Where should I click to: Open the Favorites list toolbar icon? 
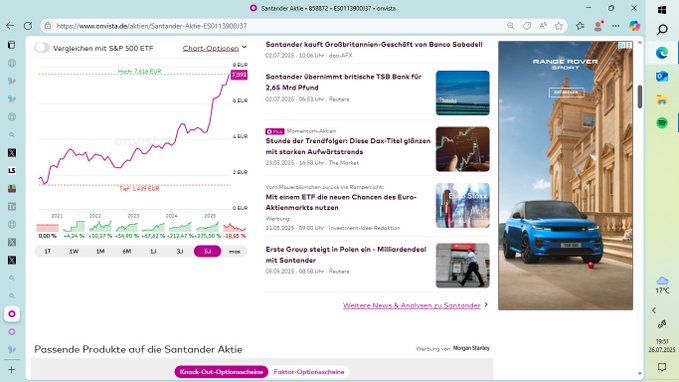pos(580,26)
